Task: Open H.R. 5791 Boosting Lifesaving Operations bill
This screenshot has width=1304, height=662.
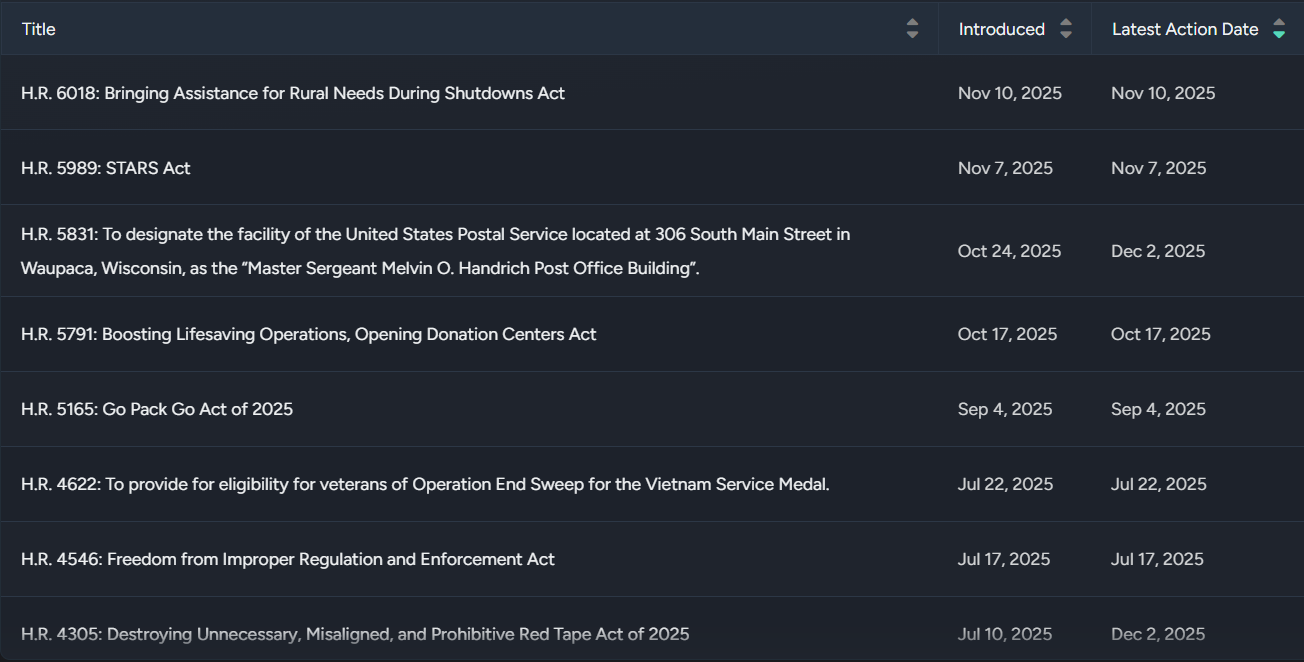Action: tap(308, 334)
